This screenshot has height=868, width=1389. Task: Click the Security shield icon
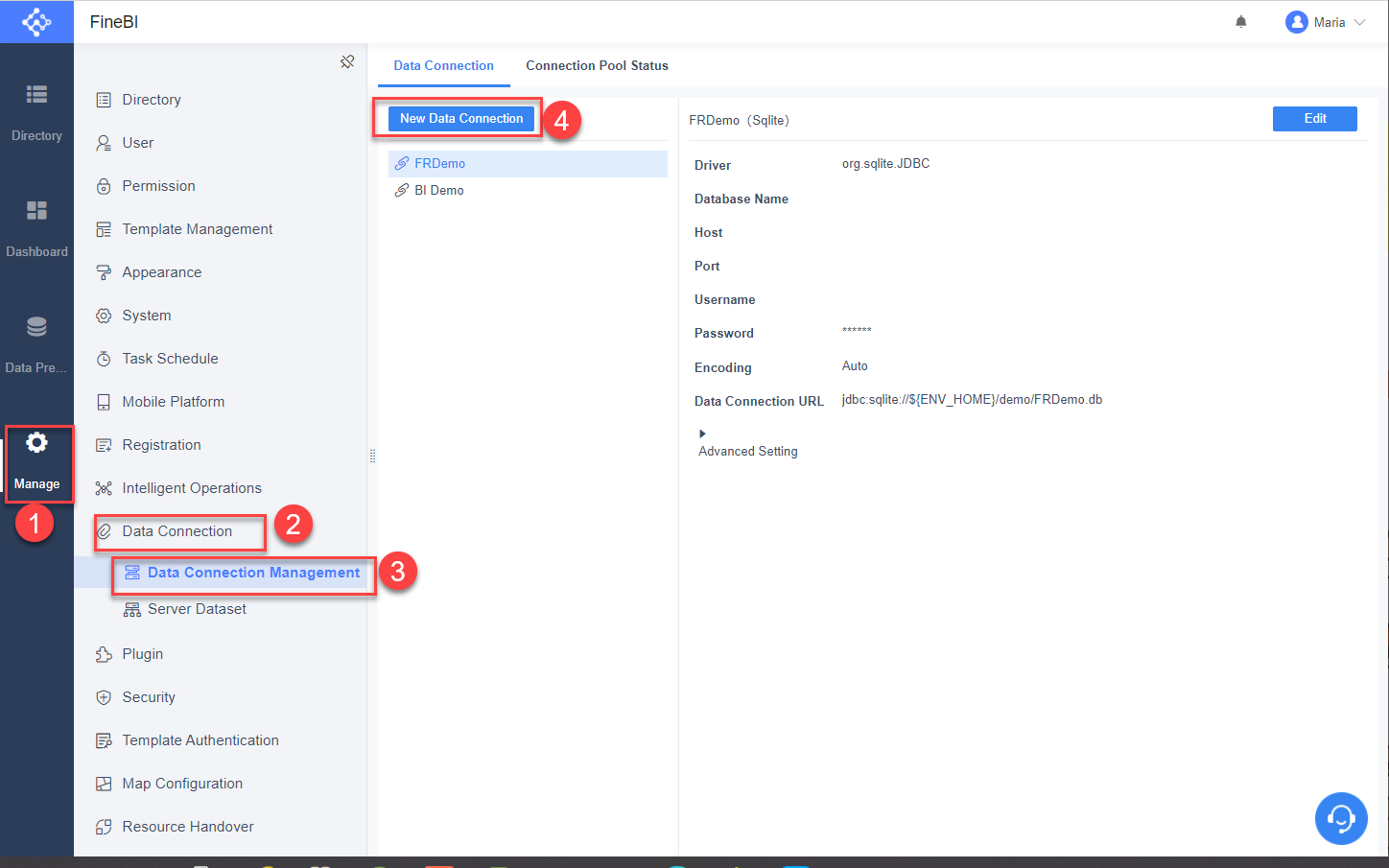[x=104, y=697]
